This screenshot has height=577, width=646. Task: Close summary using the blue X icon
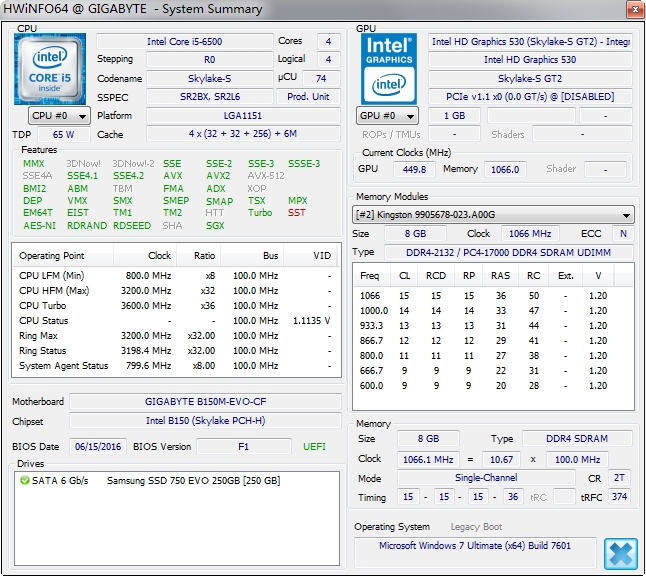619,551
